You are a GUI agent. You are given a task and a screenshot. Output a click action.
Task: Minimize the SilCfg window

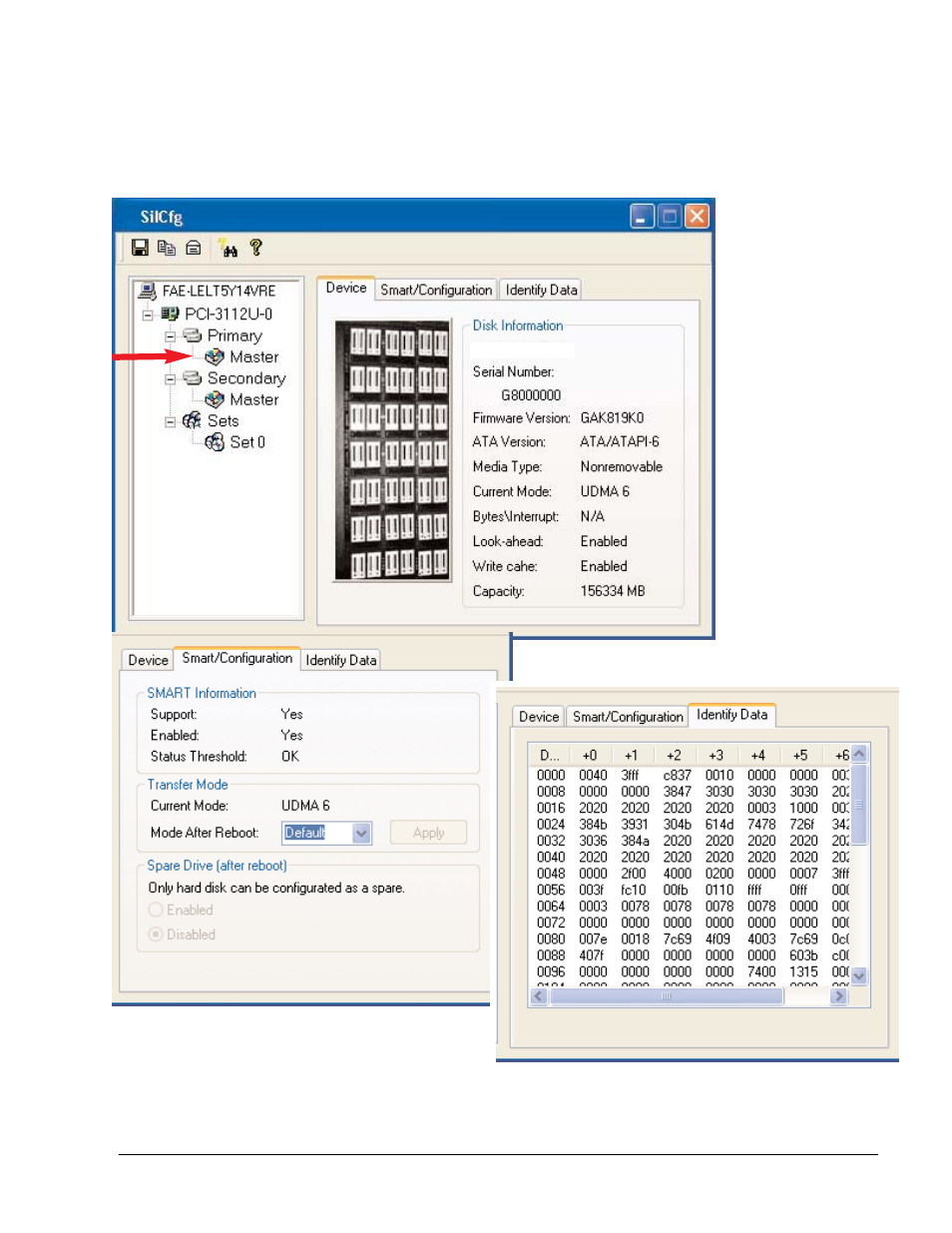click(x=643, y=216)
